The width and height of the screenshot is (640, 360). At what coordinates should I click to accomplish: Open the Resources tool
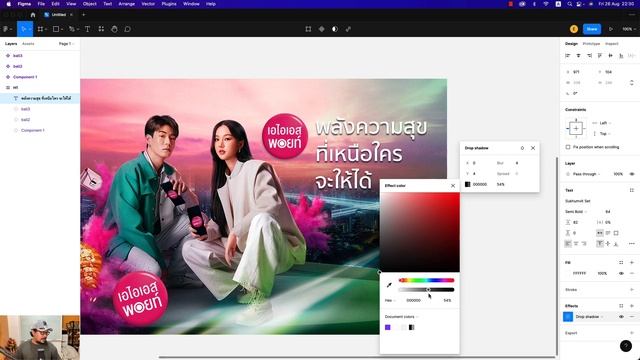(101, 29)
